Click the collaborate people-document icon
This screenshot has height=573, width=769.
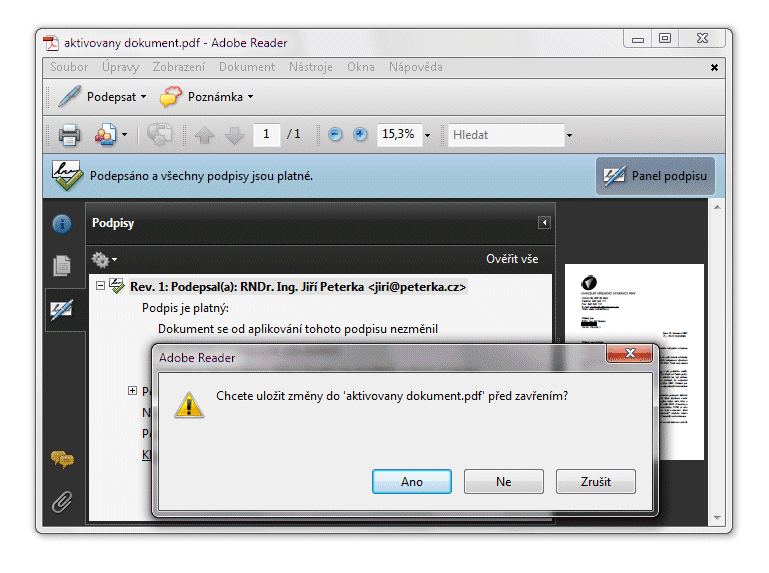pos(105,135)
